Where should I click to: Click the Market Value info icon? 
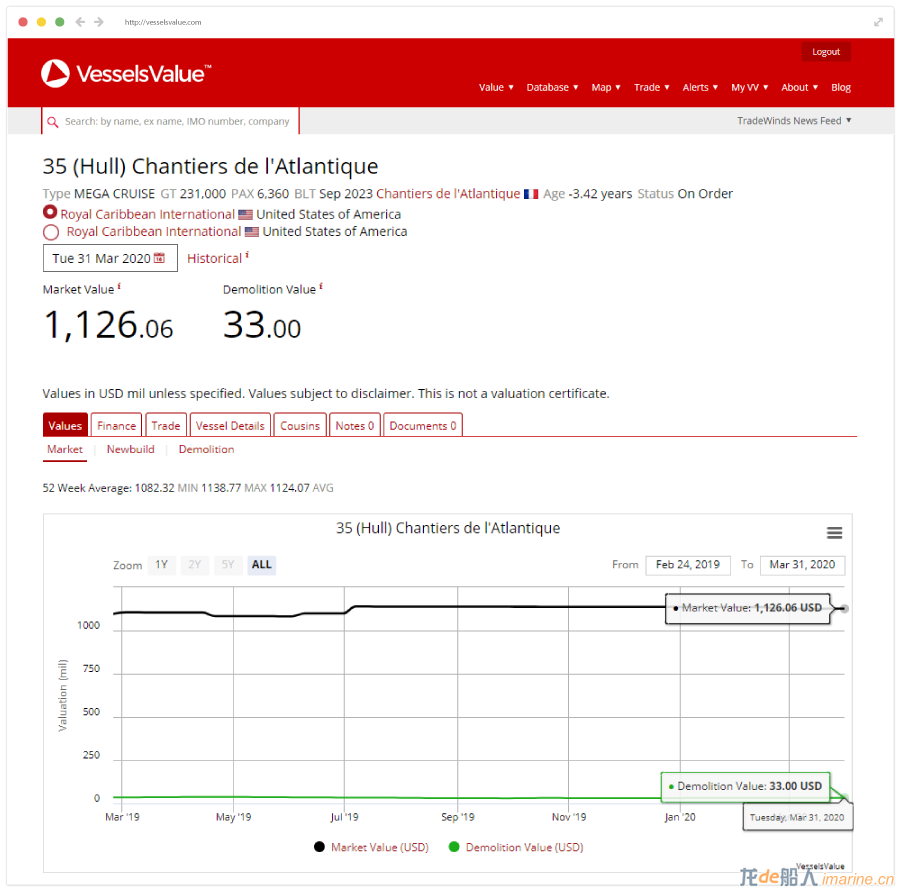click(x=119, y=285)
